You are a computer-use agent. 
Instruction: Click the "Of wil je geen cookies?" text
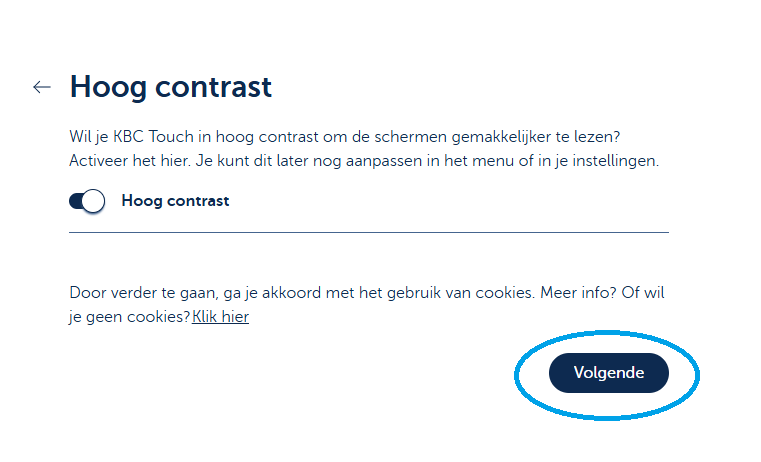click(130, 317)
